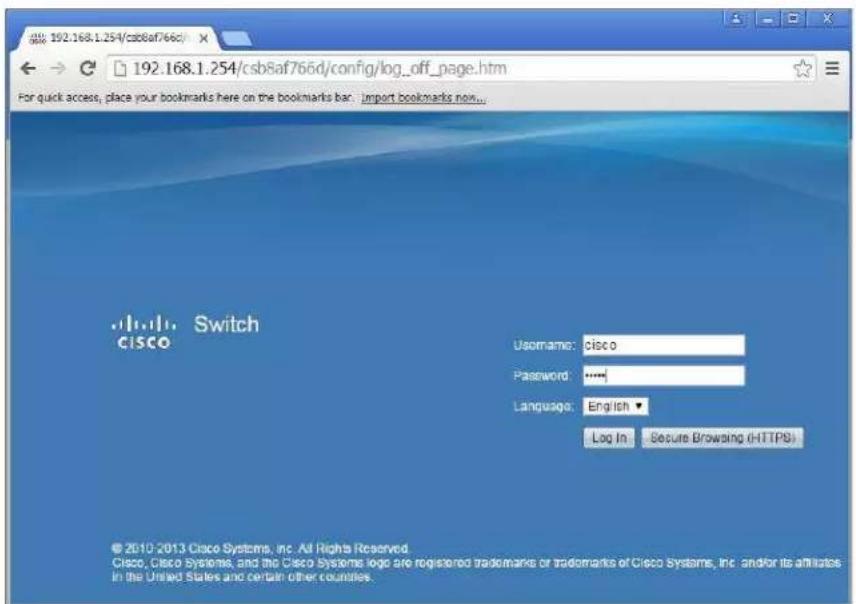Open the Language dropdown set to English
The width and height of the screenshot is (856, 604).
click(615, 406)
